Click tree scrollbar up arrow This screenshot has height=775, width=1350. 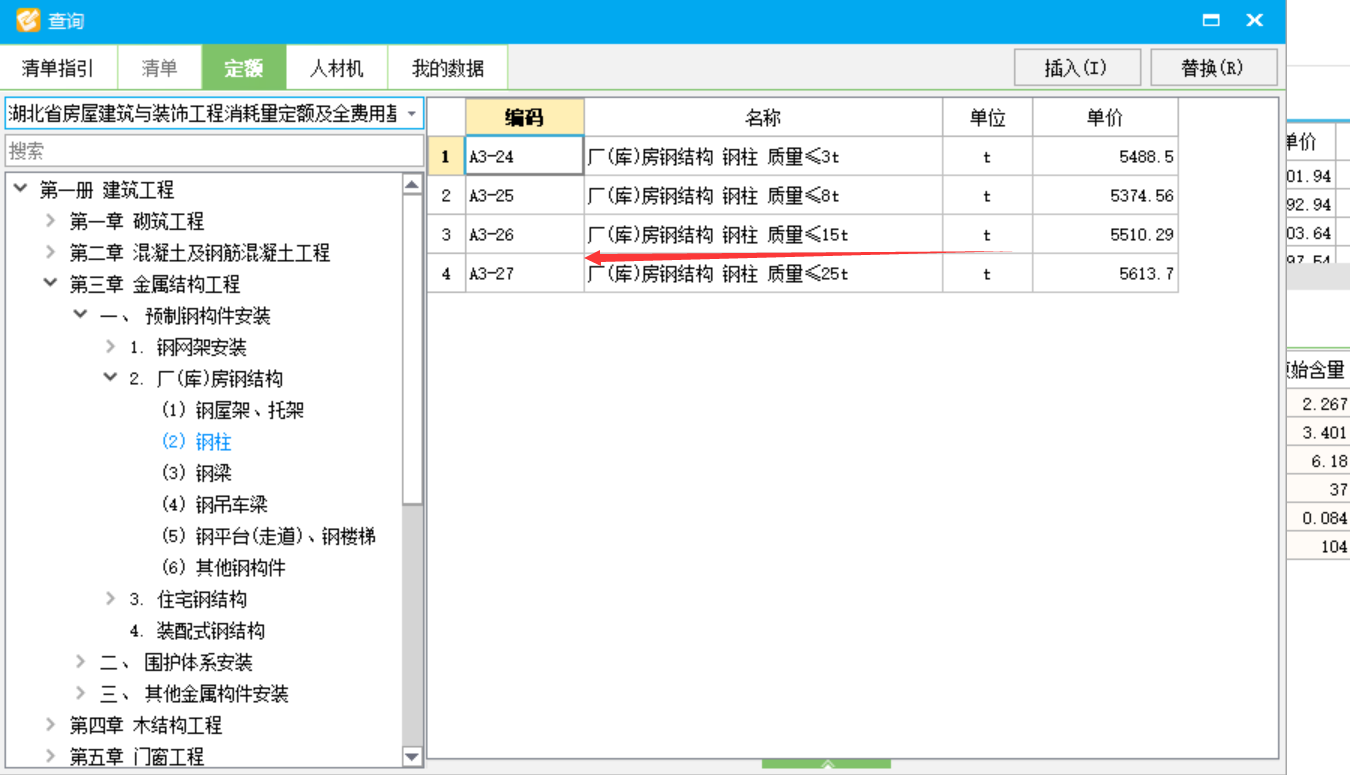[413, 185]
